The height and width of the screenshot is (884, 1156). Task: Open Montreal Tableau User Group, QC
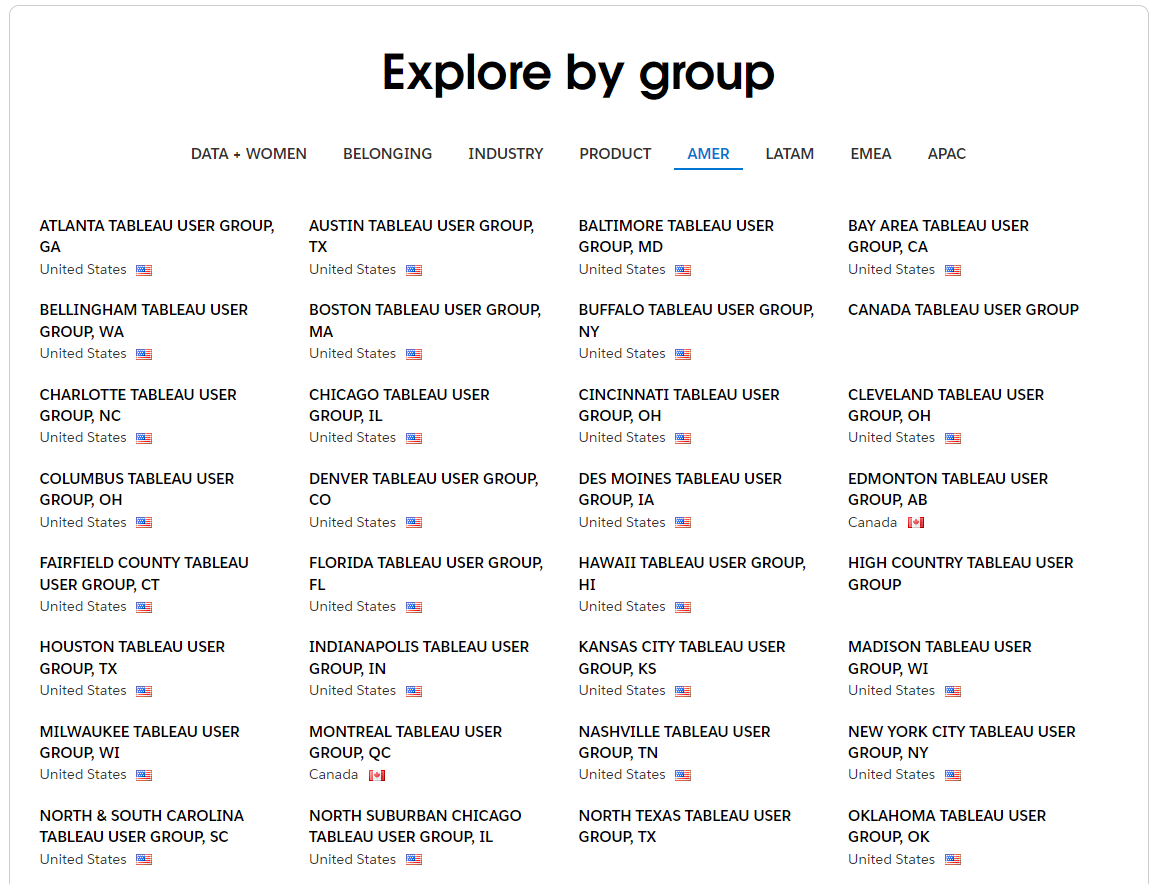[x=405, y=742]
